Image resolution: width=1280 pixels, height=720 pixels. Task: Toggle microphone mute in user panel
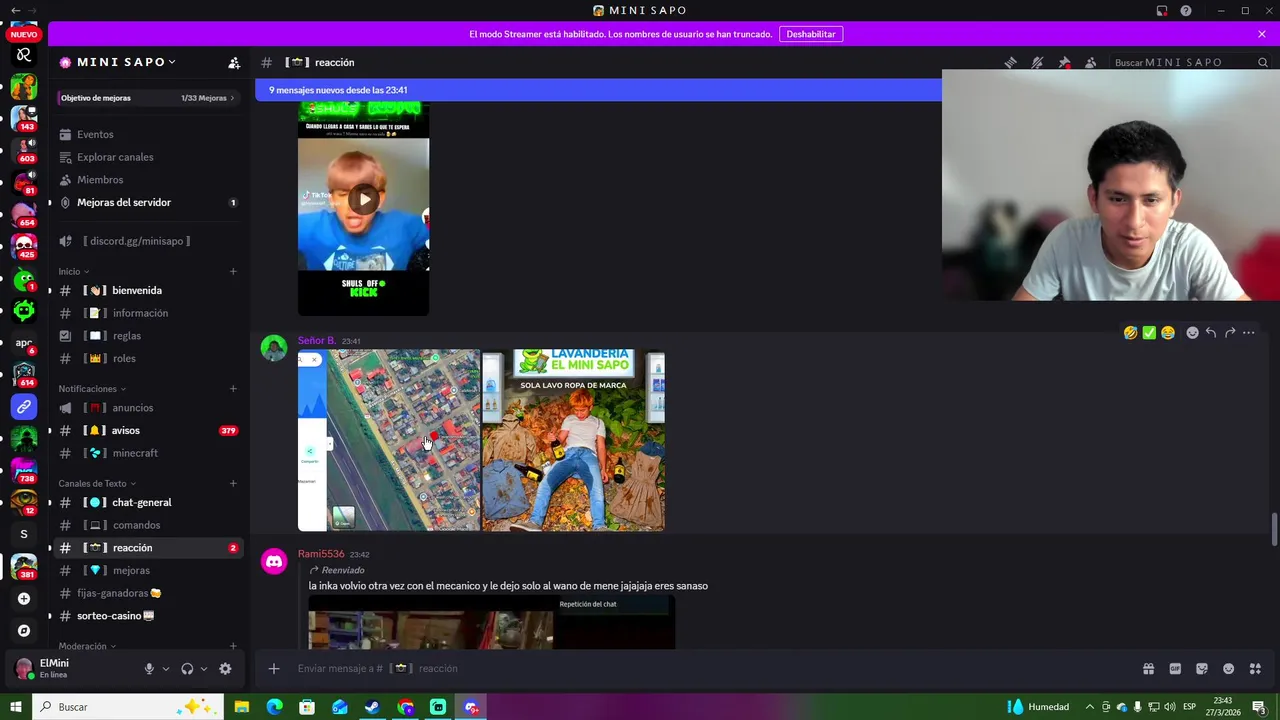(x=149, y=669)
